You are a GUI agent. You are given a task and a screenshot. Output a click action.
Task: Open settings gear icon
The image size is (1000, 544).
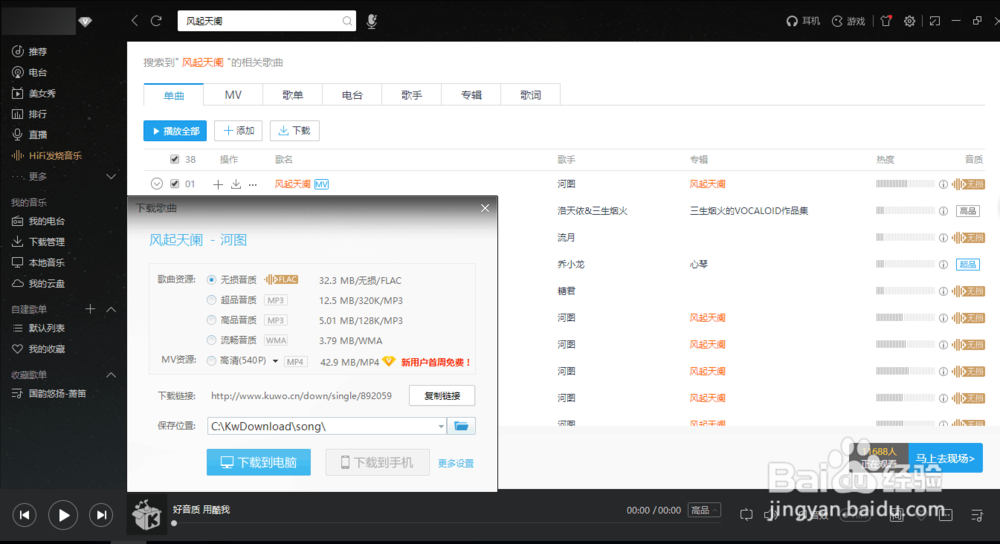click(x=909, y=21)
